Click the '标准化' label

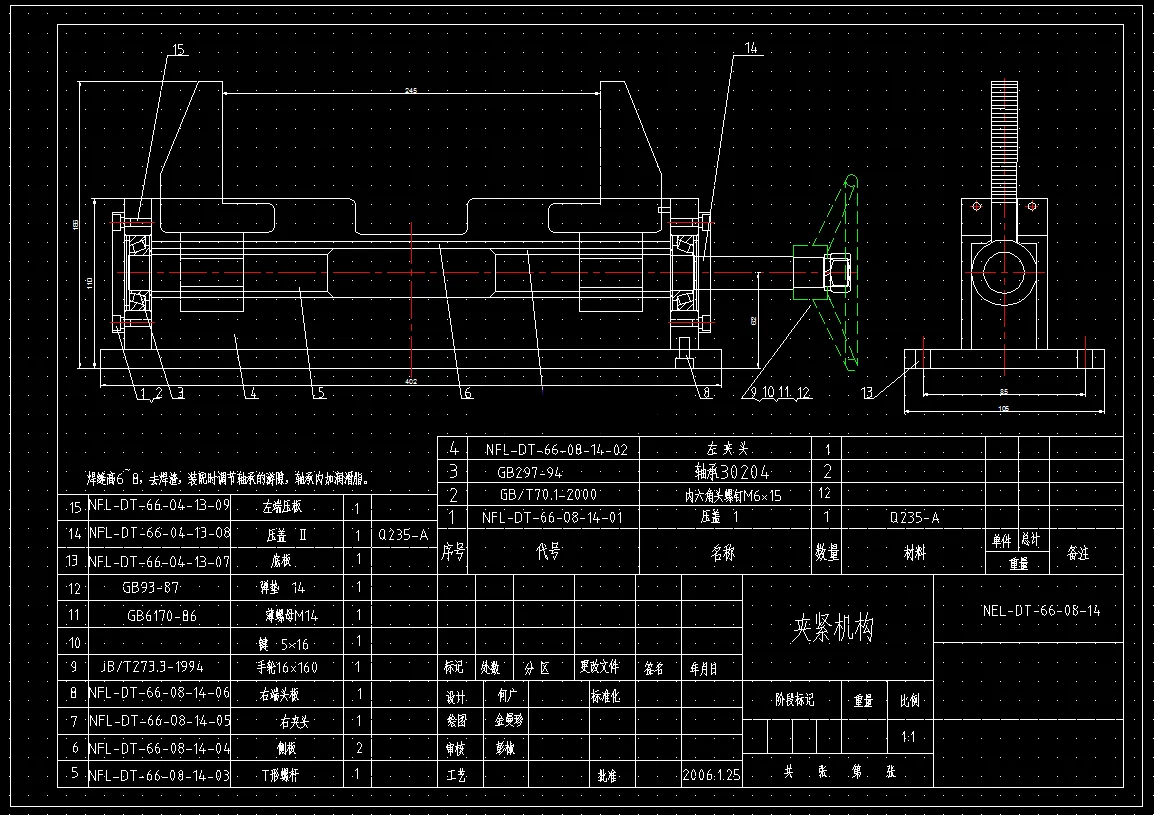pyautogui.click(x=605, y=696)
